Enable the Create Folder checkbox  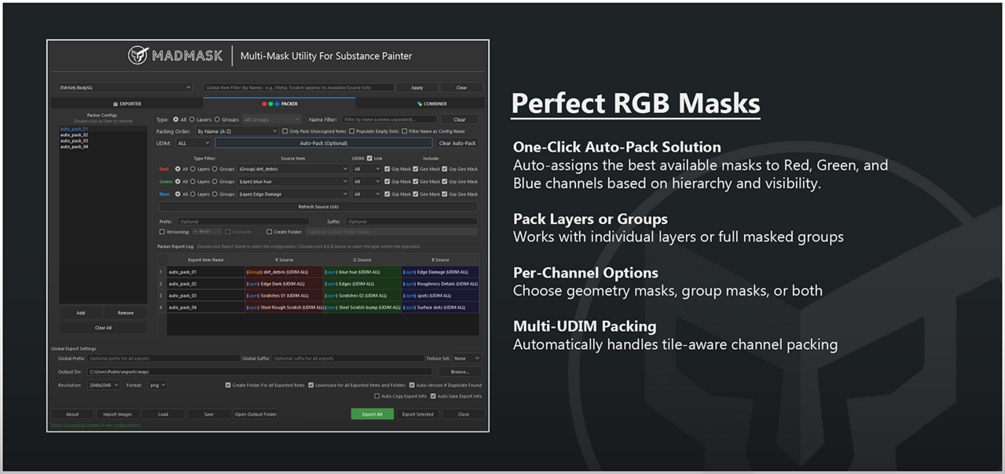(x=269, y=231)
